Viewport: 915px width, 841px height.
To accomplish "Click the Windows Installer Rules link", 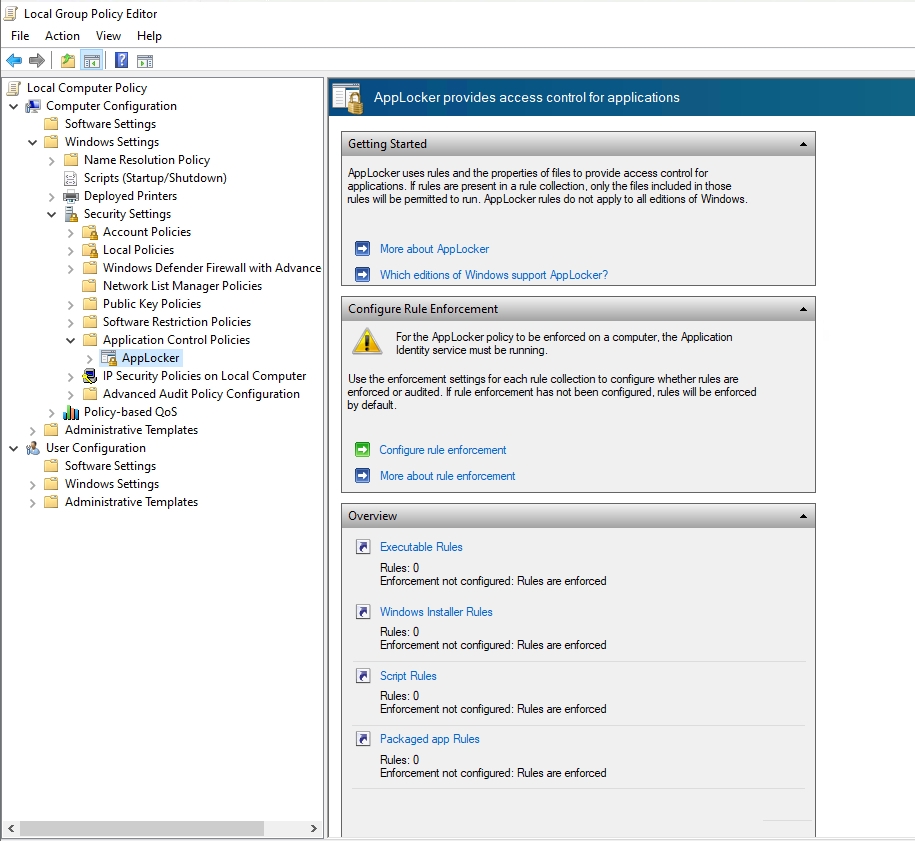I will pos(436,612).
